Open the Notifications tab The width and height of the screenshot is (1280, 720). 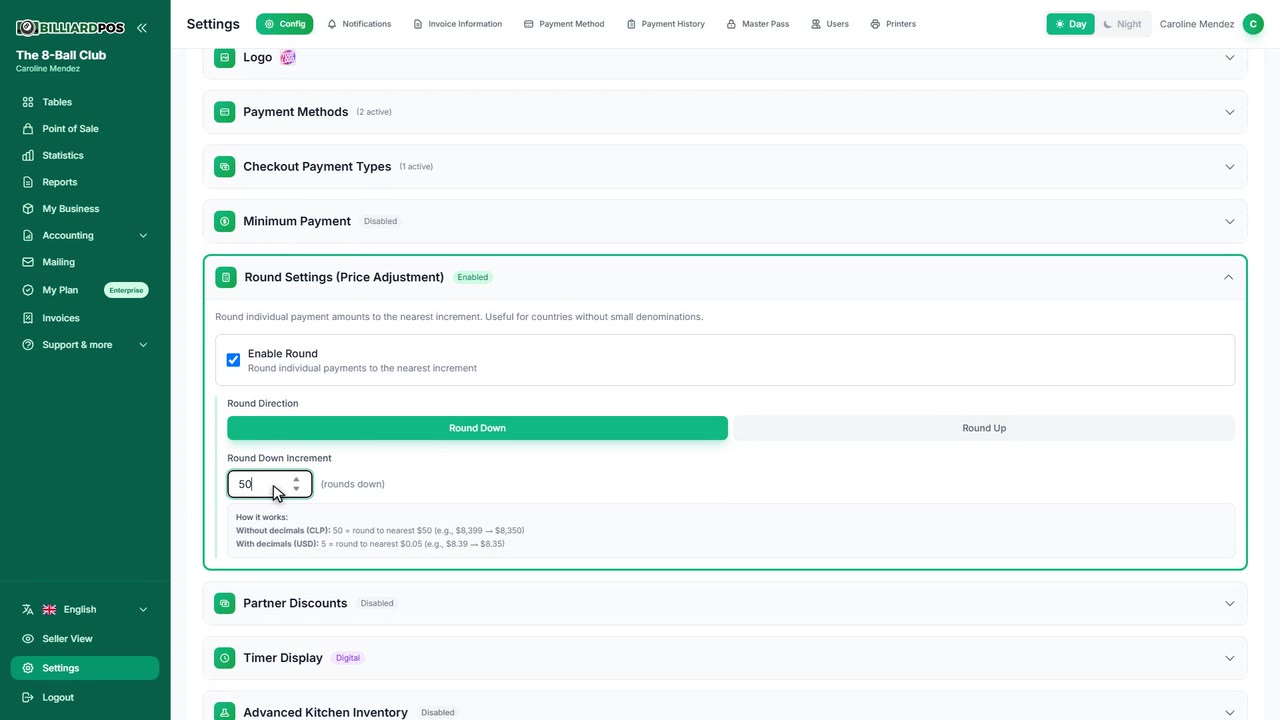coord(359,24)
